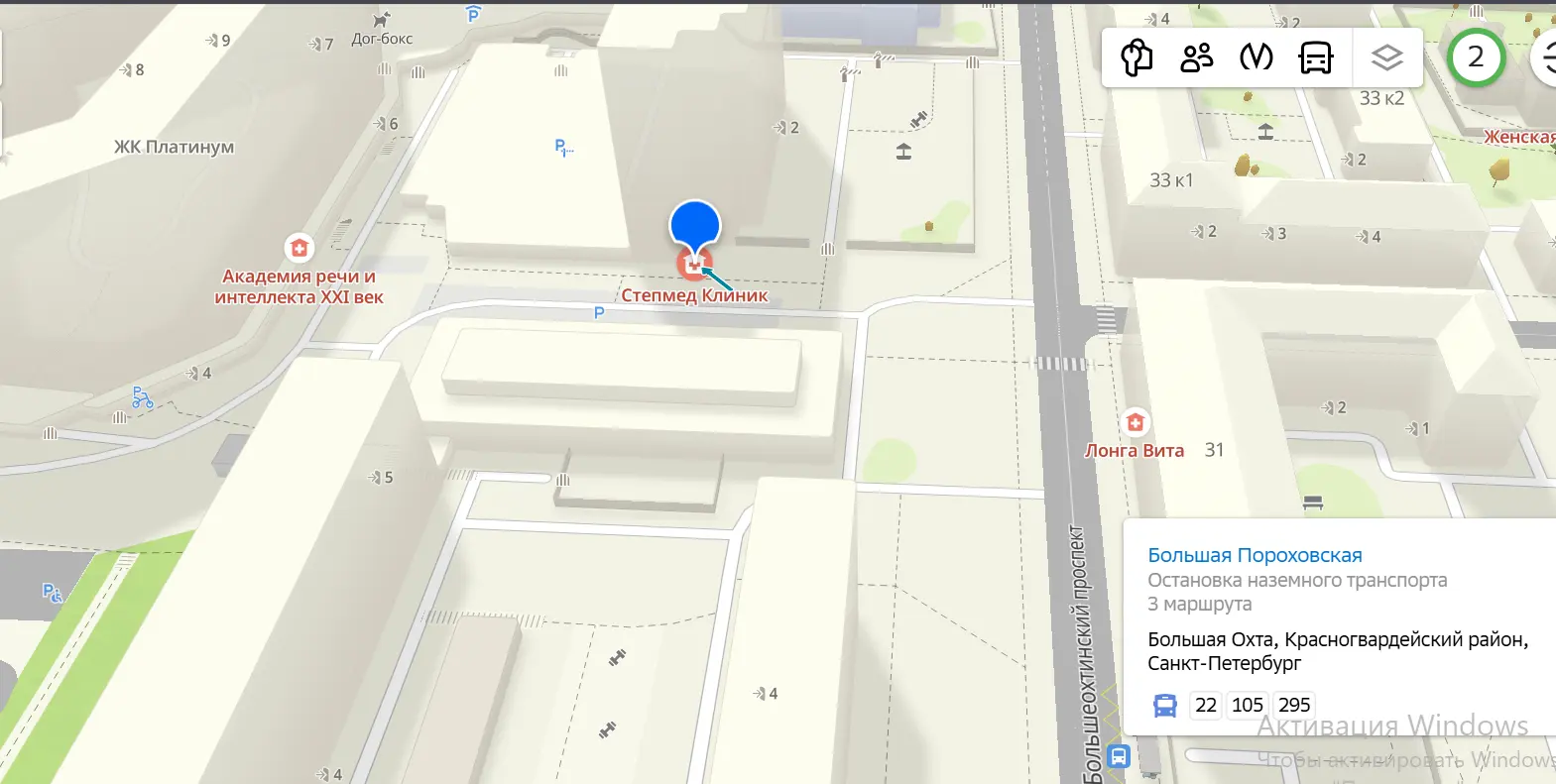Select the ЖК Платинум building label
Viewport: 1556px width, 784px height.
tap(175, 147)
